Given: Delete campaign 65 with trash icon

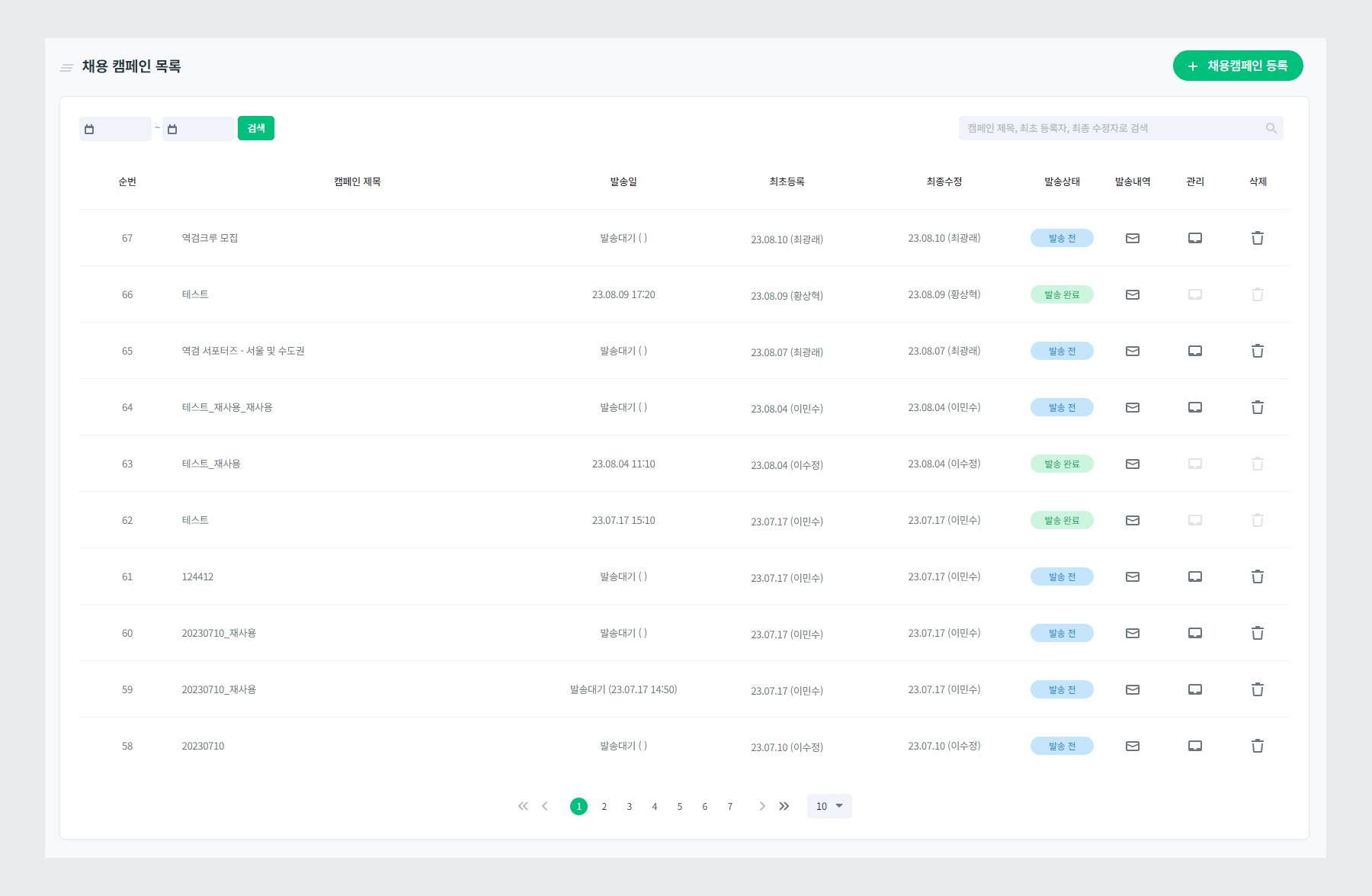Looking at the screenshot, I should tap(1258, 351).
